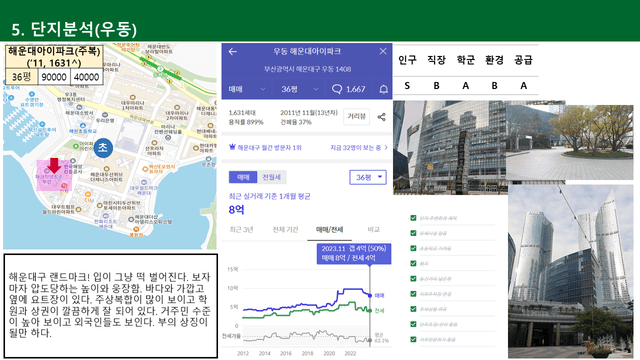Toggle the 단지 주변환경 쾌적 checkbox
This screenshot has width=640, height=360.
413,218
